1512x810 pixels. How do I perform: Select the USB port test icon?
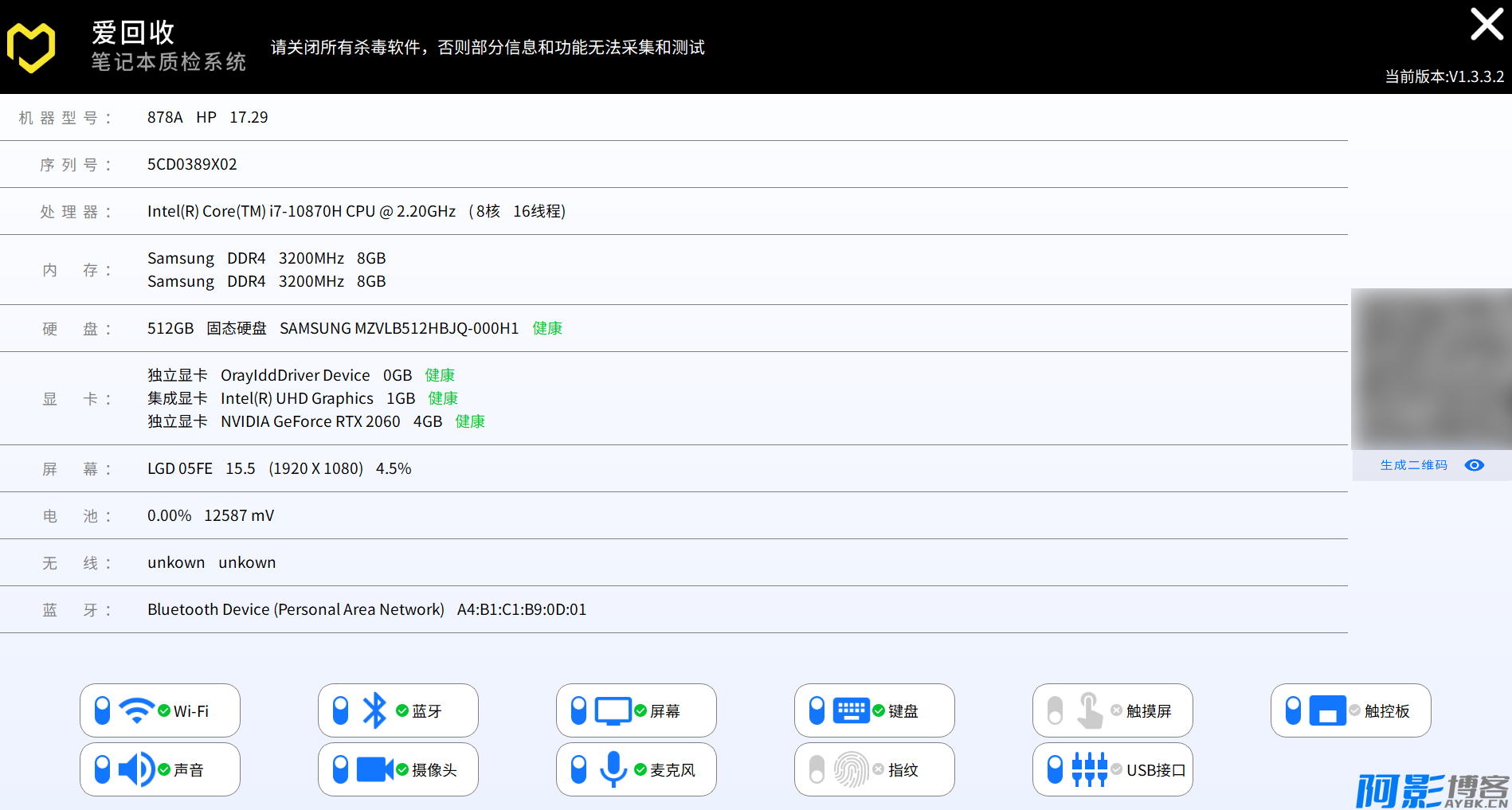point(1089,769)
